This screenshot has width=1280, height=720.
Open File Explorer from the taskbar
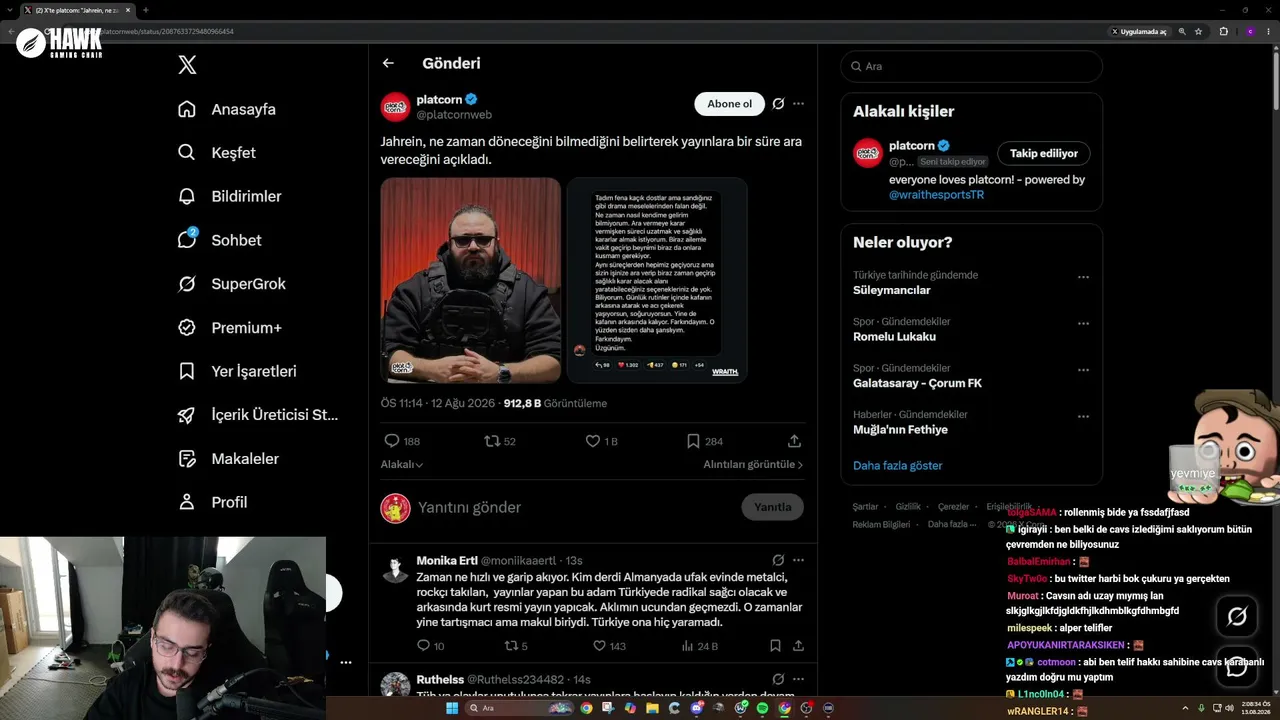652,708
